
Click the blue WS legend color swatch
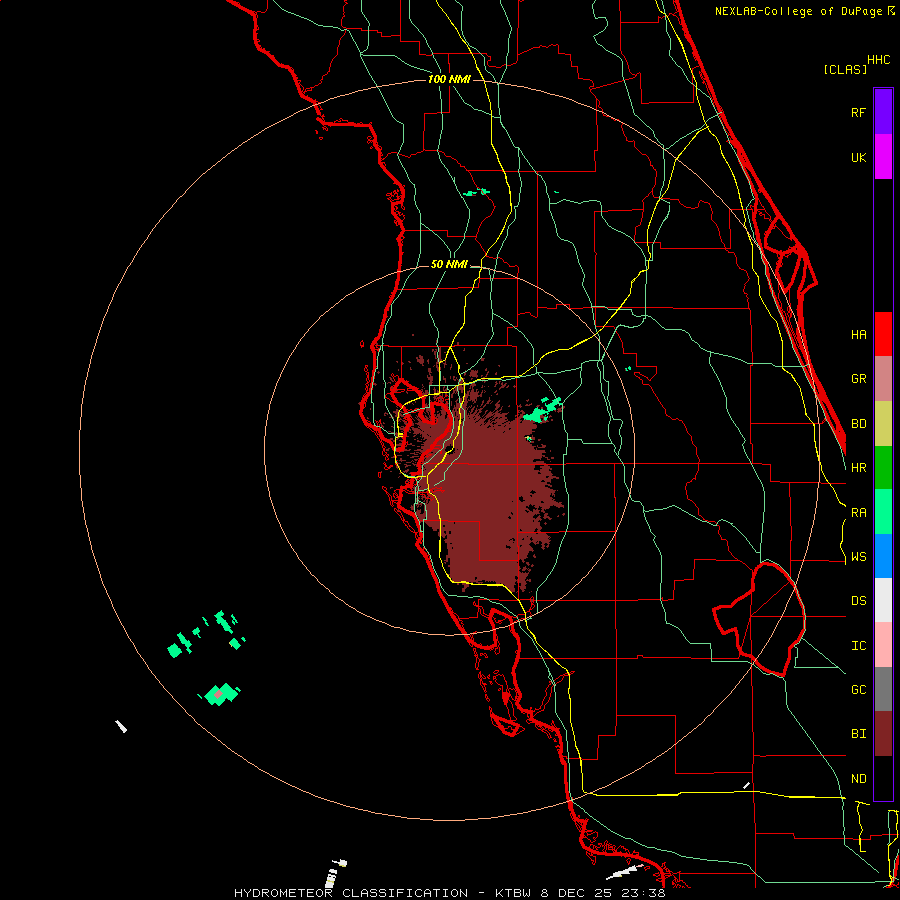(883, 556)
